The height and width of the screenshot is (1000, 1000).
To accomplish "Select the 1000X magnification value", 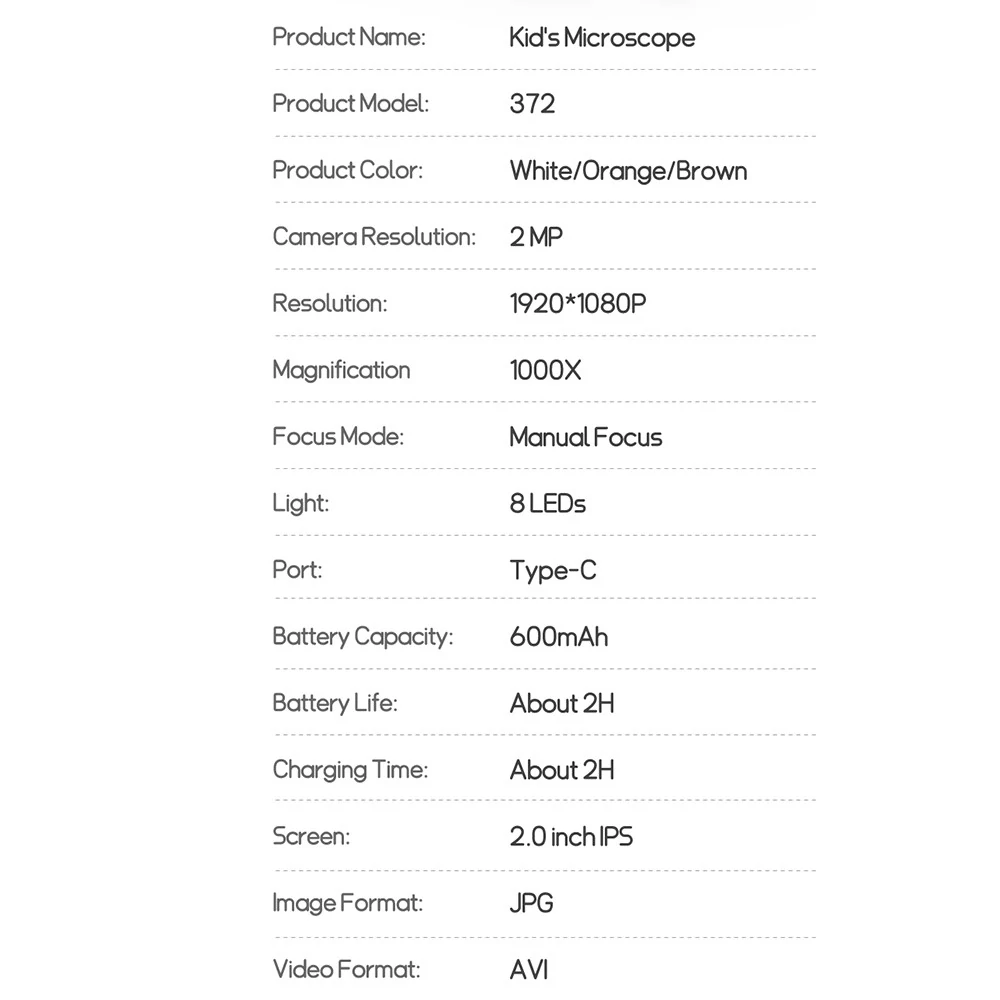I will (545, 371).
